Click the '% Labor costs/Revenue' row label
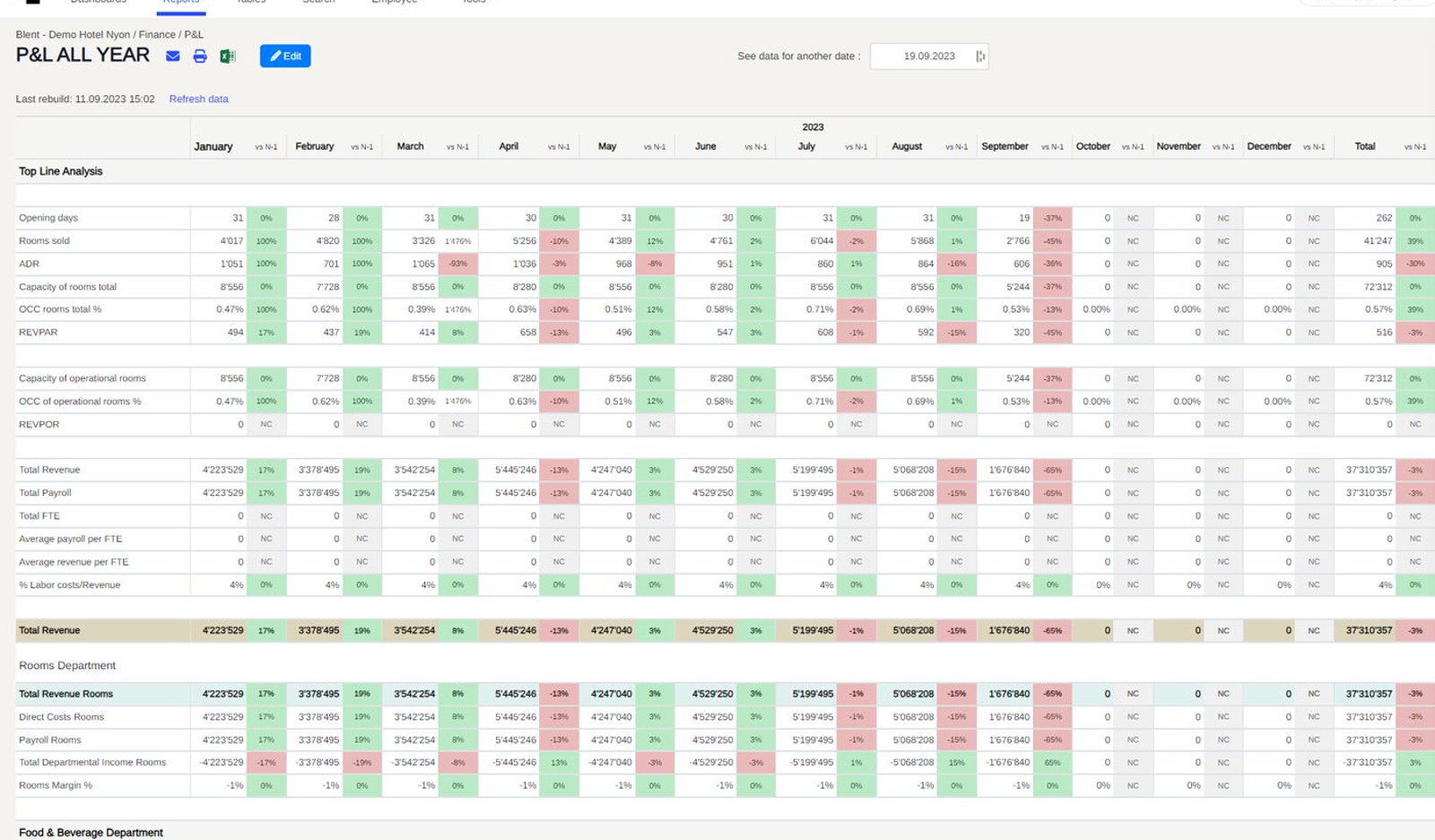The image size is (1435, 840). coord(70,585)
